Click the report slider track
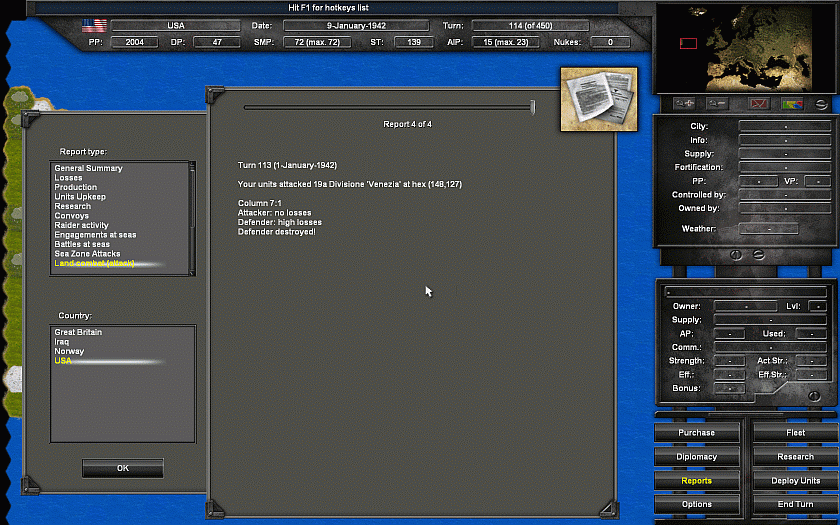Viewport: 840px width, 525px height. tap(387, 108)
